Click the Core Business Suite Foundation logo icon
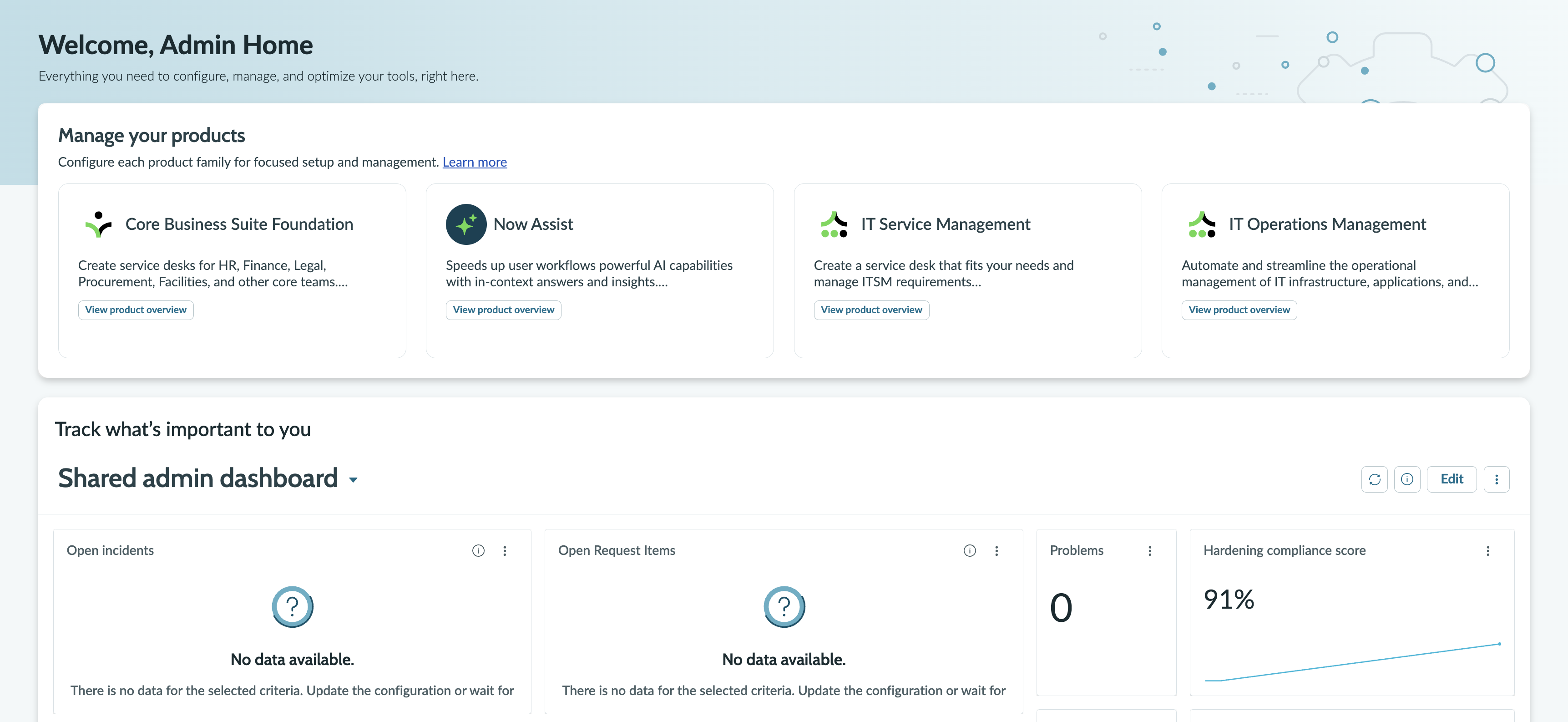The height and width of the screenshot is (722, 1568). (99, 224)
